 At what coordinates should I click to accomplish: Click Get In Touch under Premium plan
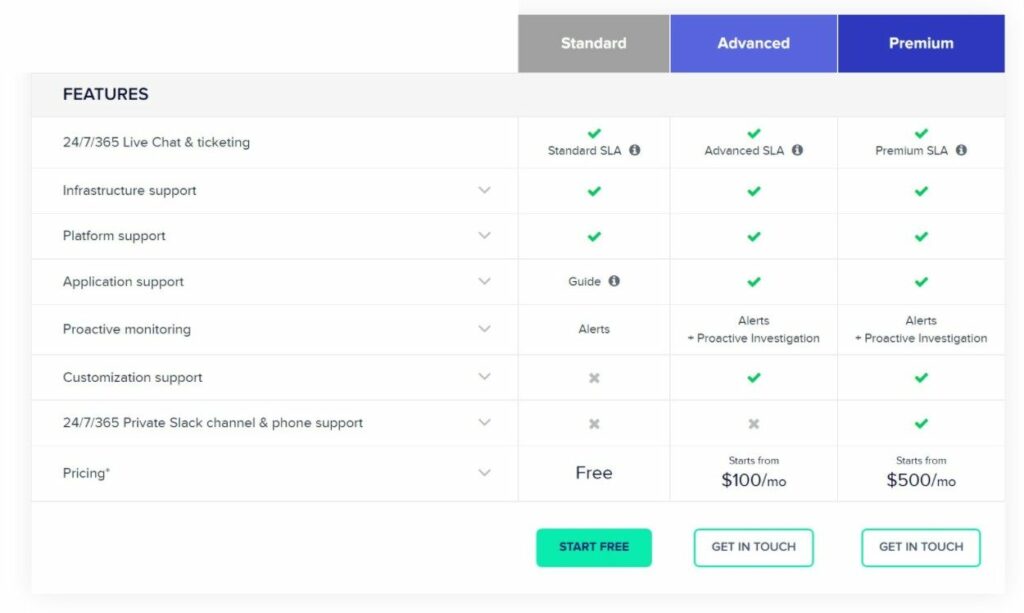921,547
